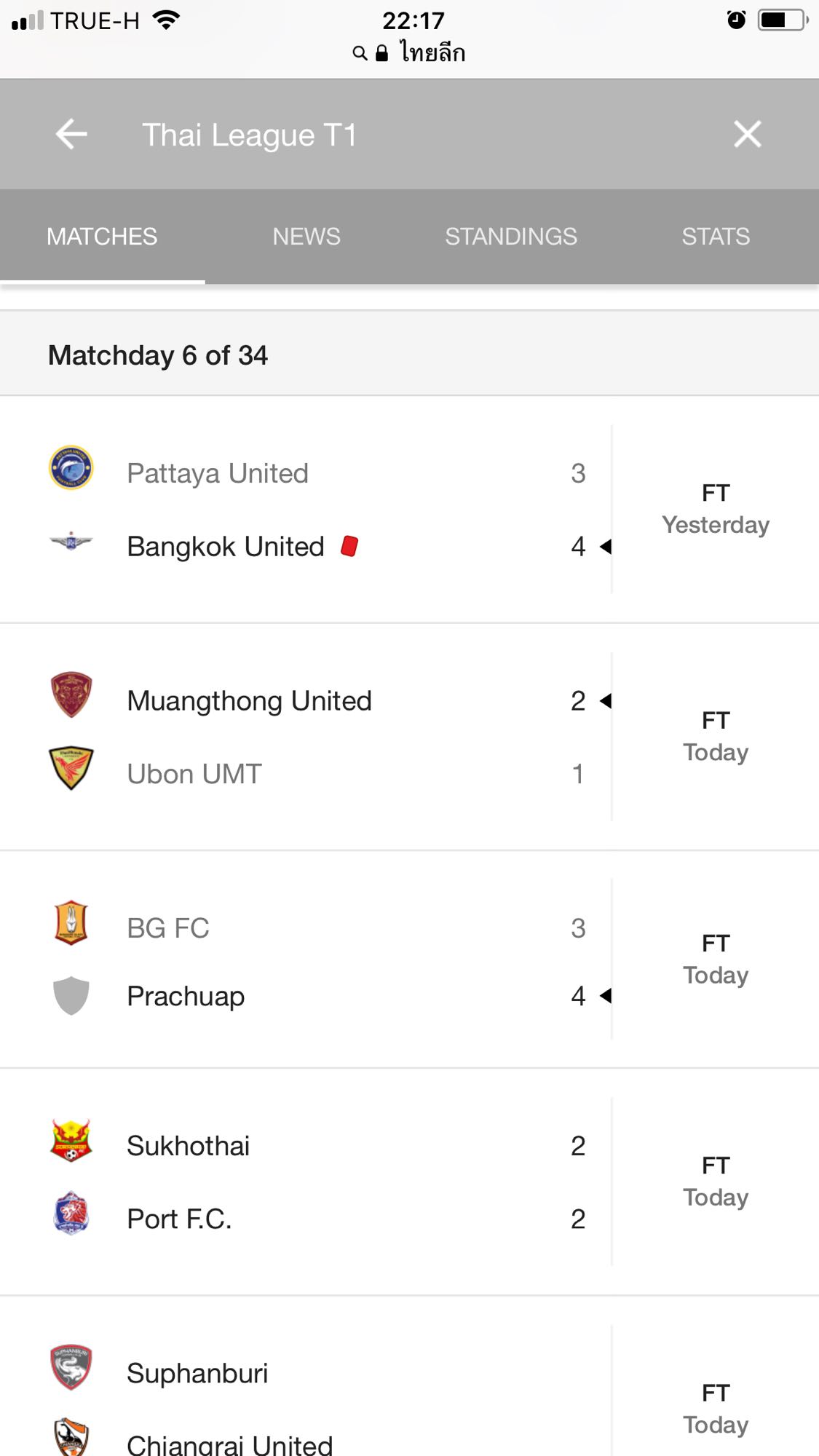Open the Sukhothai vs Port F.C. FT result
Screen dimensions: 819x1456
716,1182
